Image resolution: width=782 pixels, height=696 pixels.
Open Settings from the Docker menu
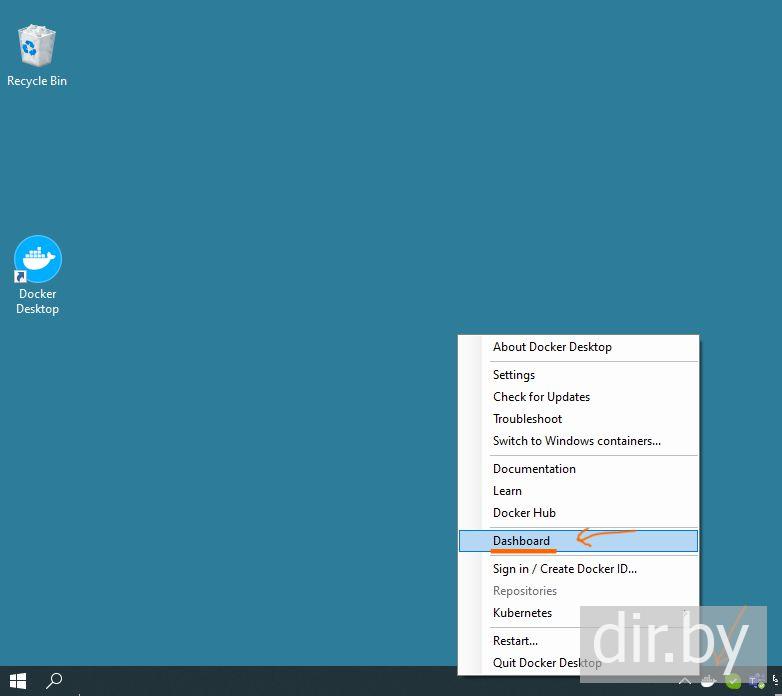point(579,375)
